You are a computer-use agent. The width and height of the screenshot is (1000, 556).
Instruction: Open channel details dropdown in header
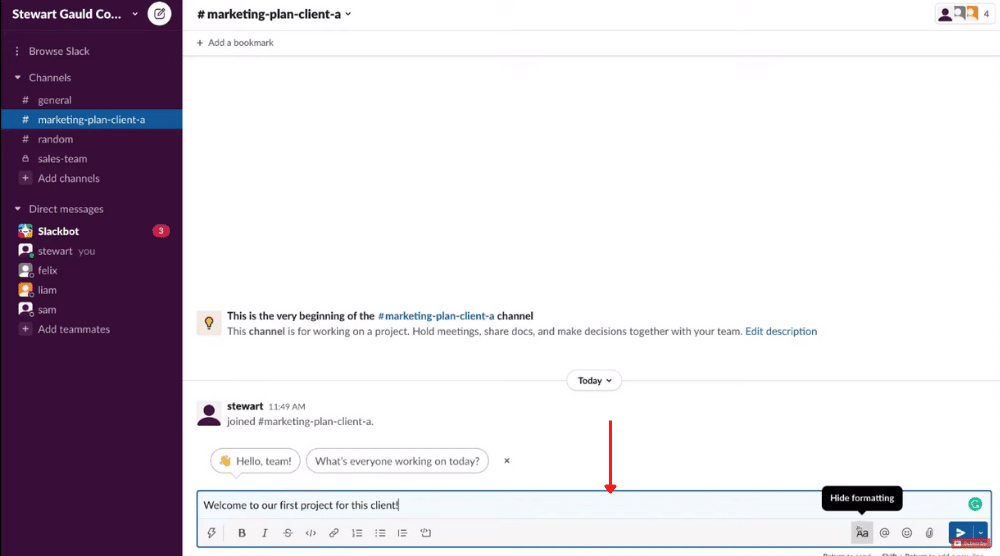point(274,14)
